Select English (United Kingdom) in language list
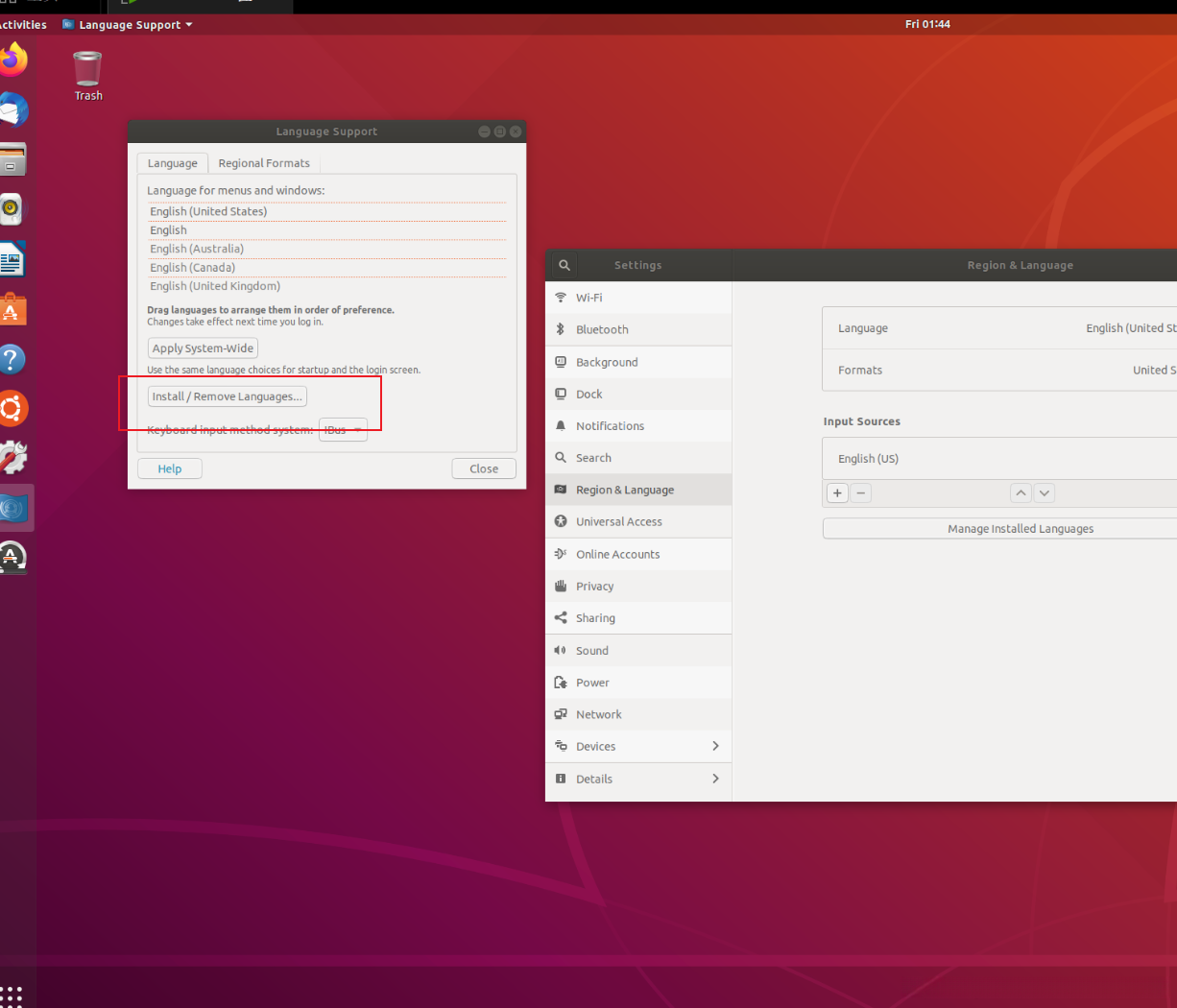 tap(326, 286)
